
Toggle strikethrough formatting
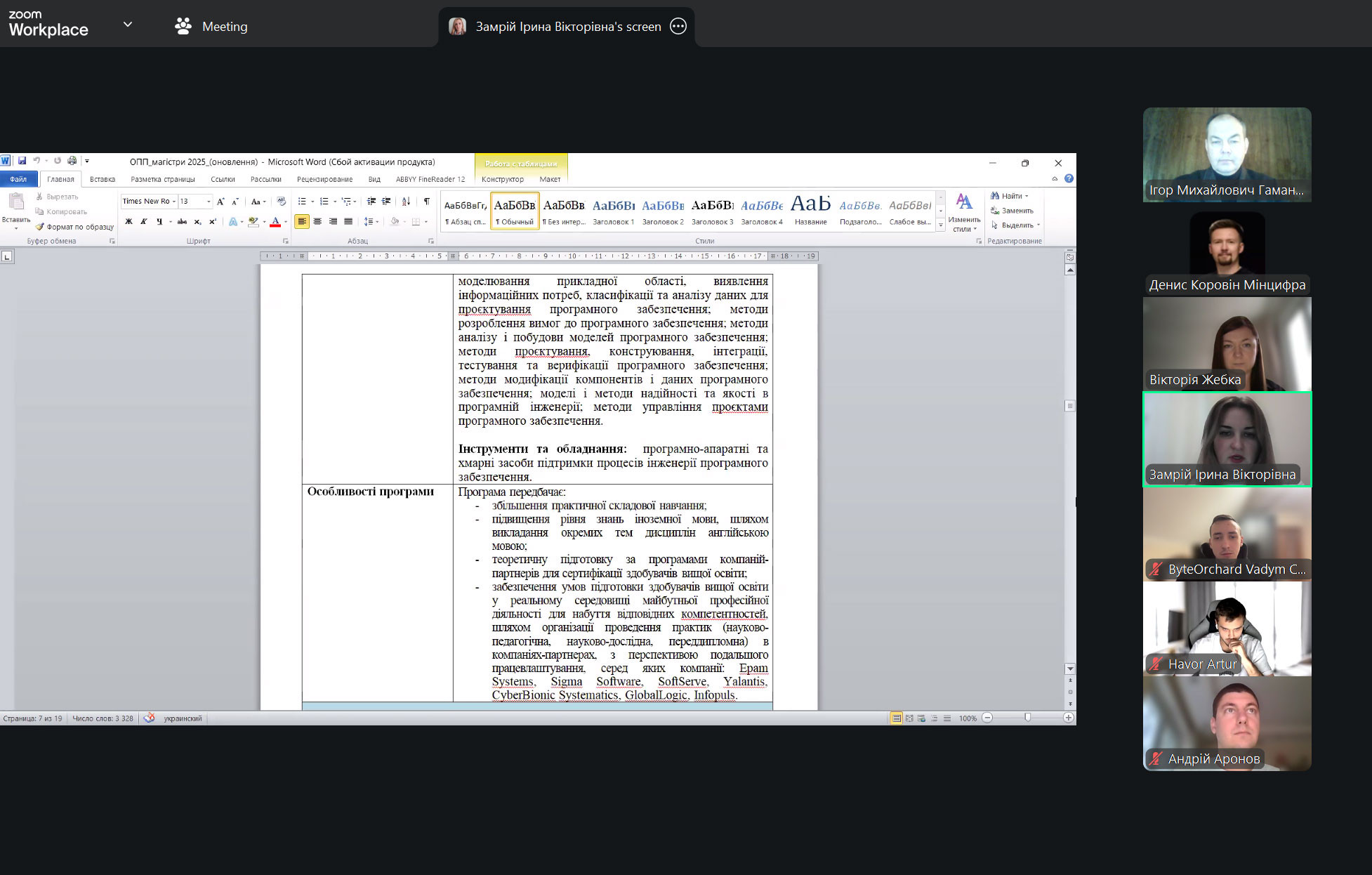pos(182,221)
